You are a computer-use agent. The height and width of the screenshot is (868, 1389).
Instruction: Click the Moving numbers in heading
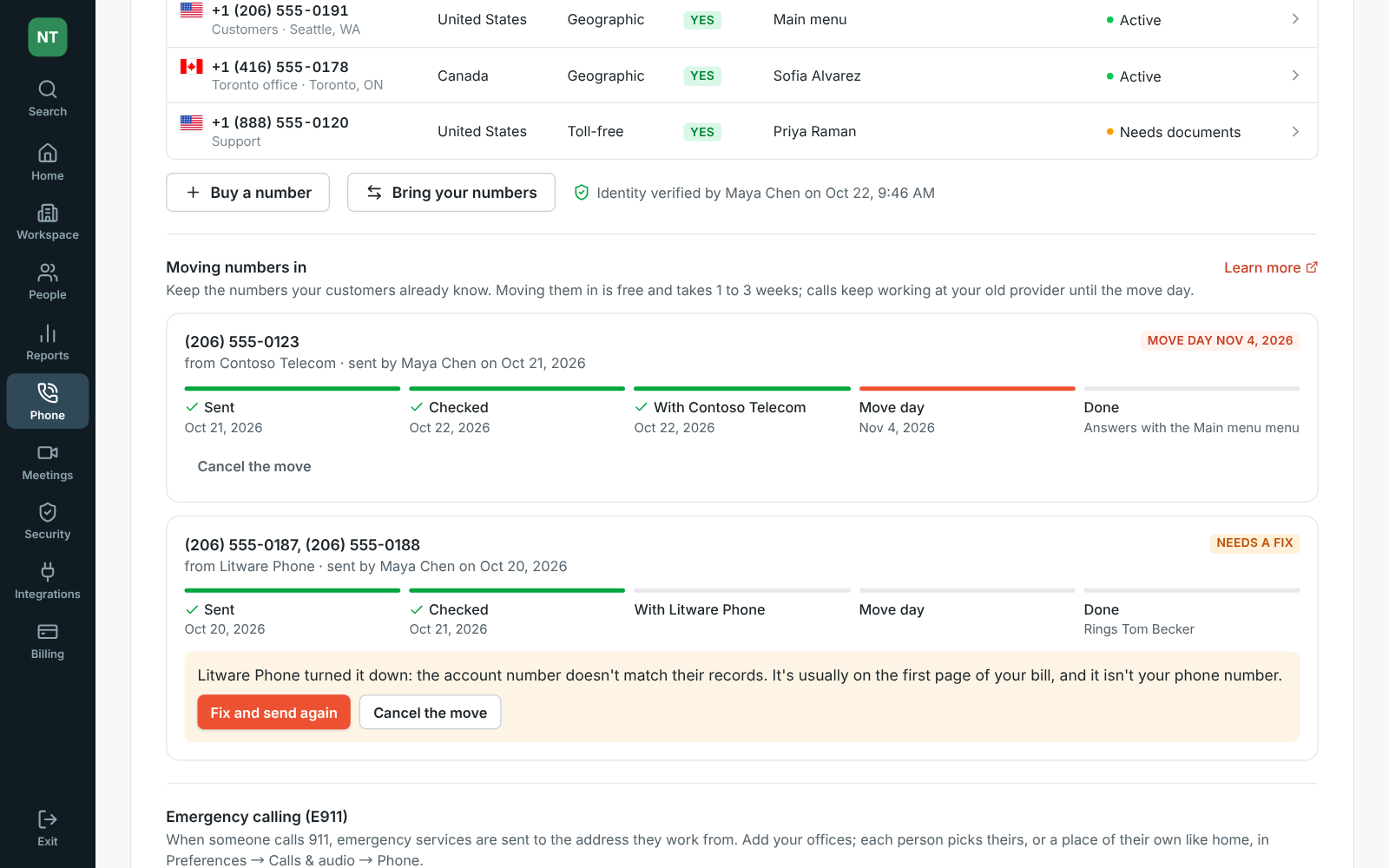tap(236, 267)
